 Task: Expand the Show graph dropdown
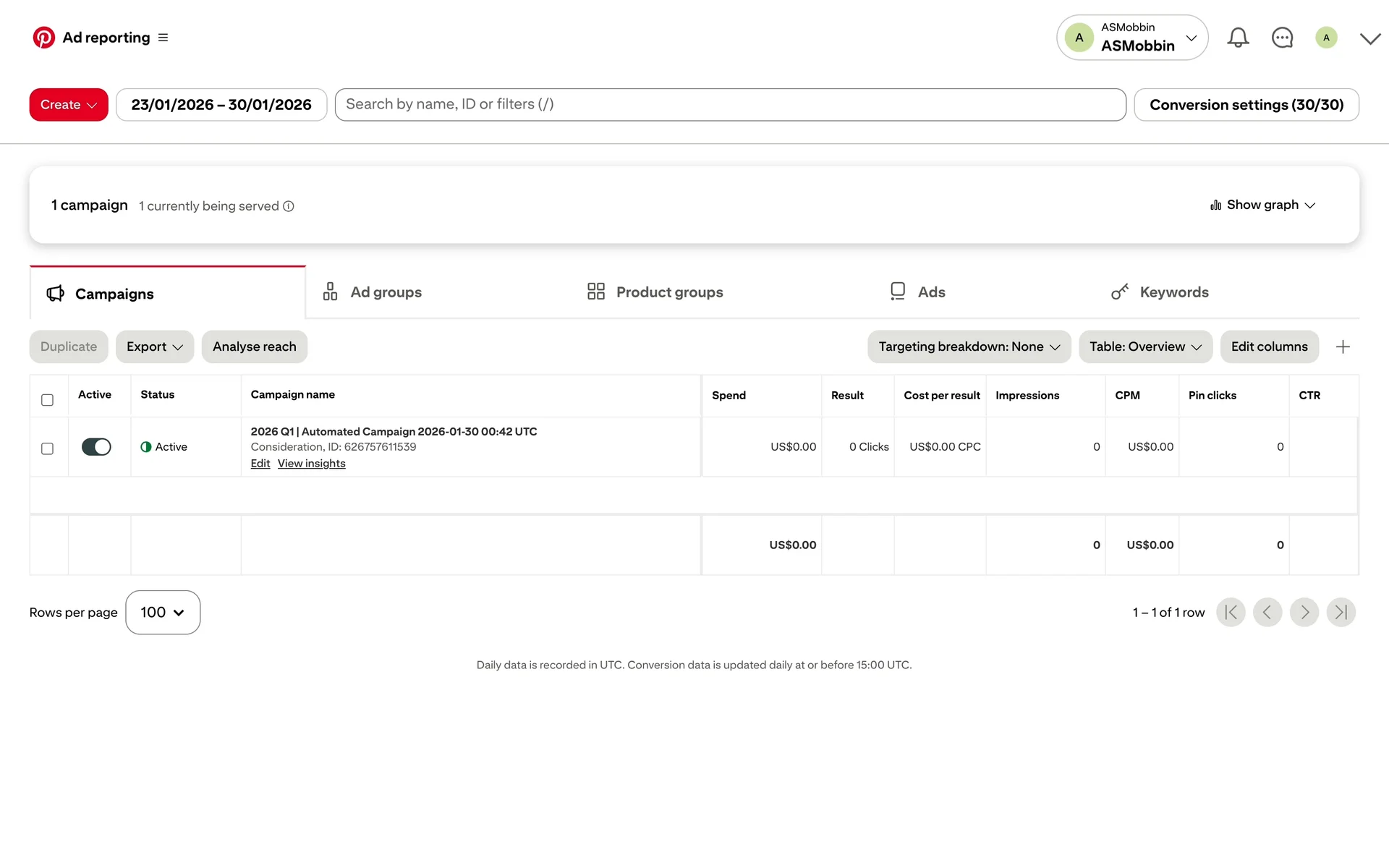[1262, 205]
